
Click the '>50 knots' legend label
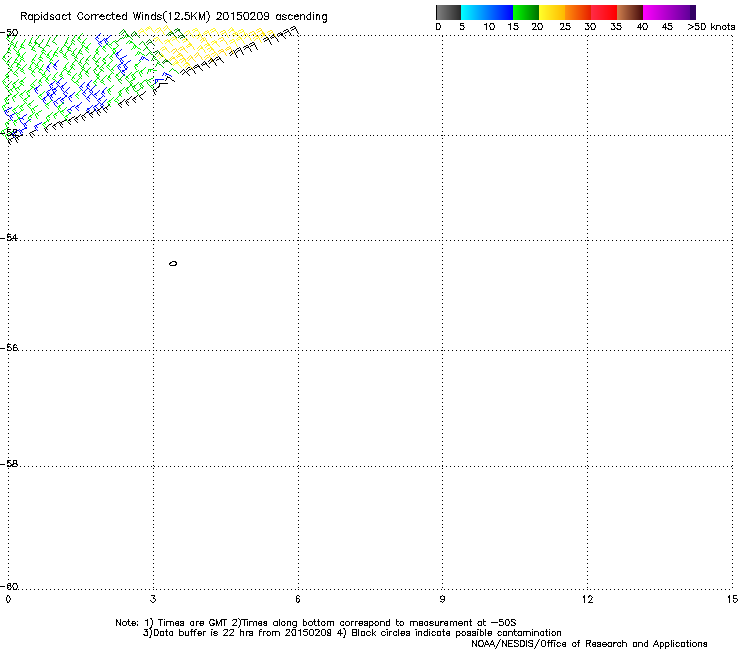coord(711,26)
